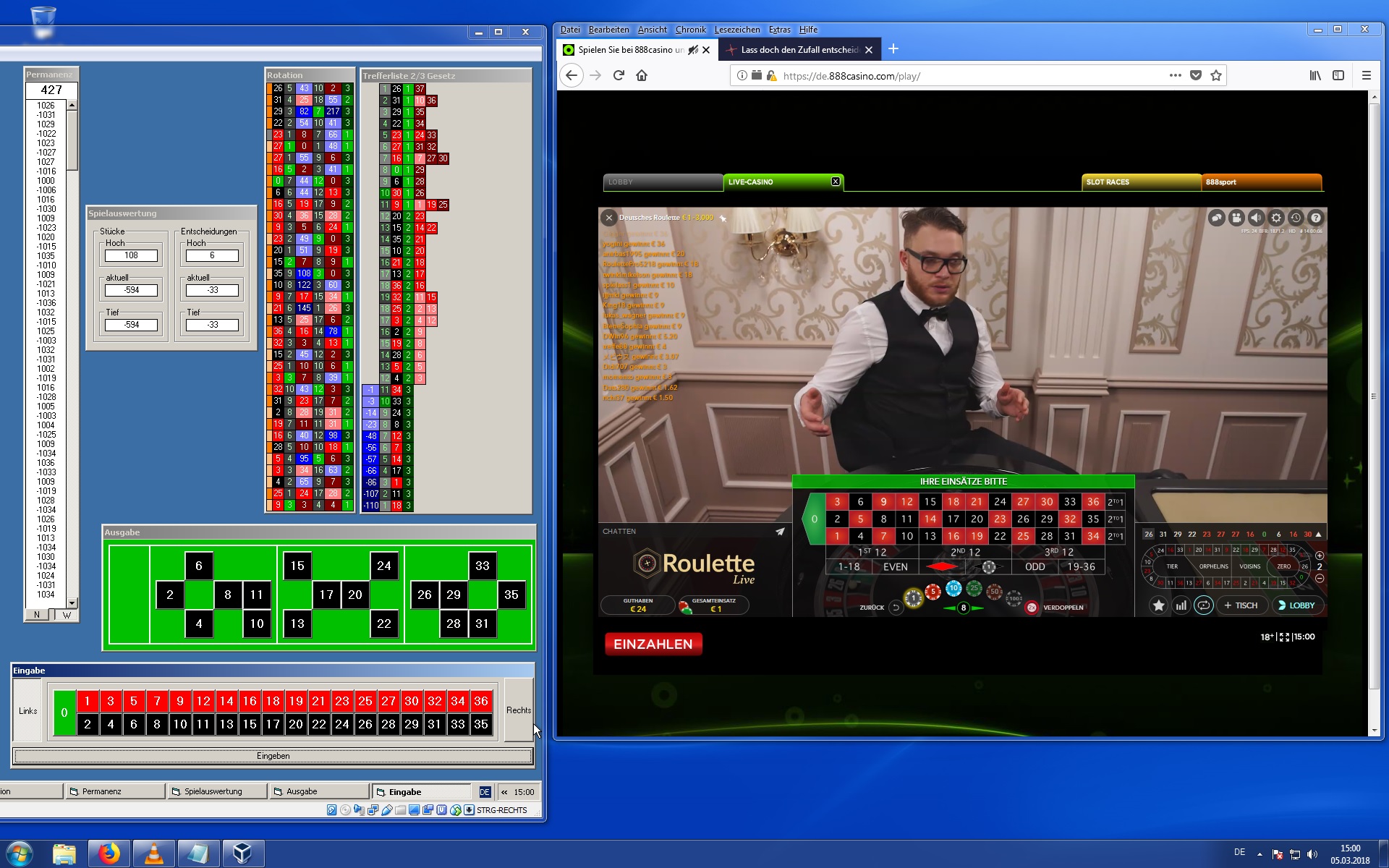This screenshot has height=868, width=1389.
Task: Click the video camera view icon
Action: pos(1236,218)
